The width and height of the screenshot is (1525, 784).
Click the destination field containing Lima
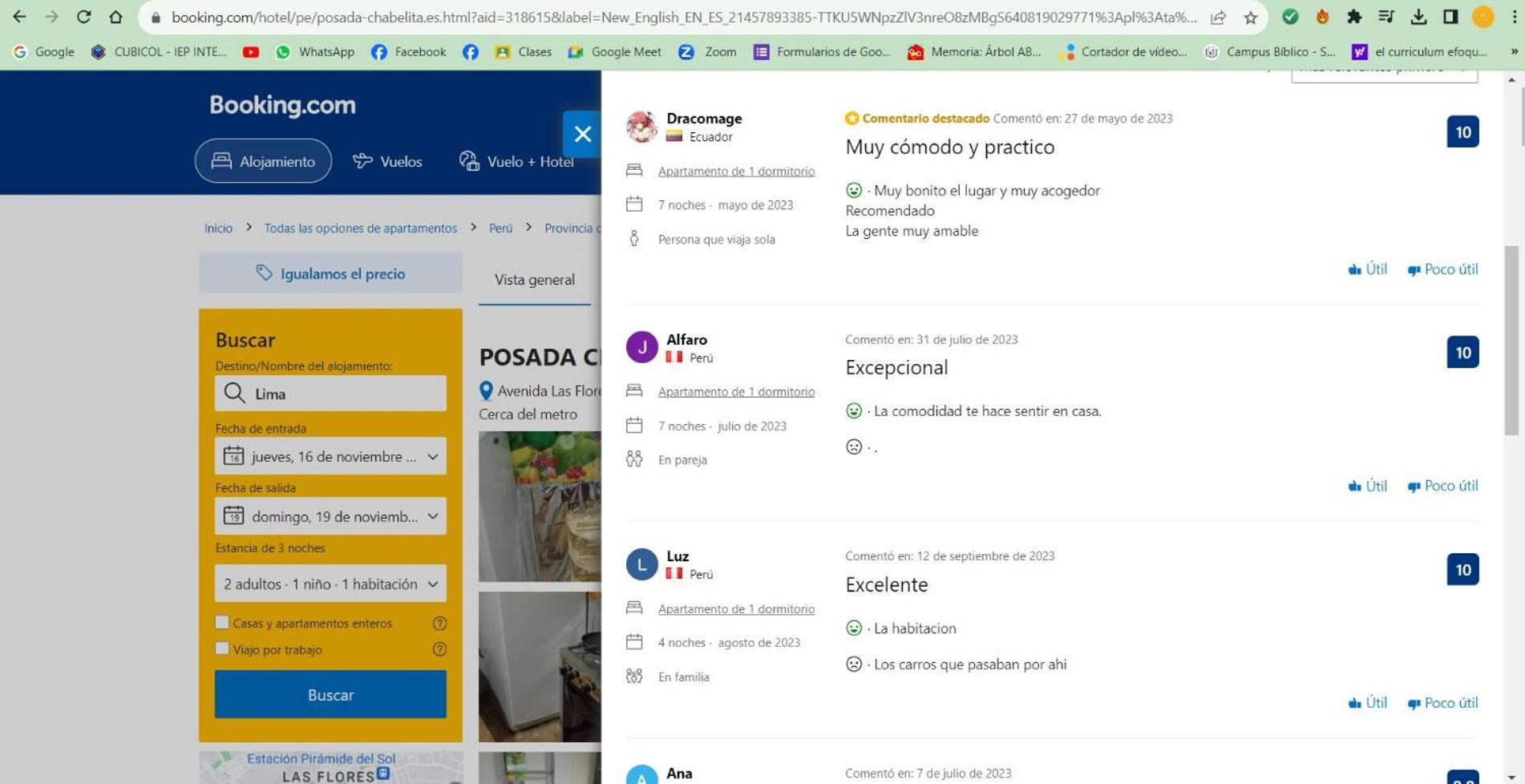point(330,394)
